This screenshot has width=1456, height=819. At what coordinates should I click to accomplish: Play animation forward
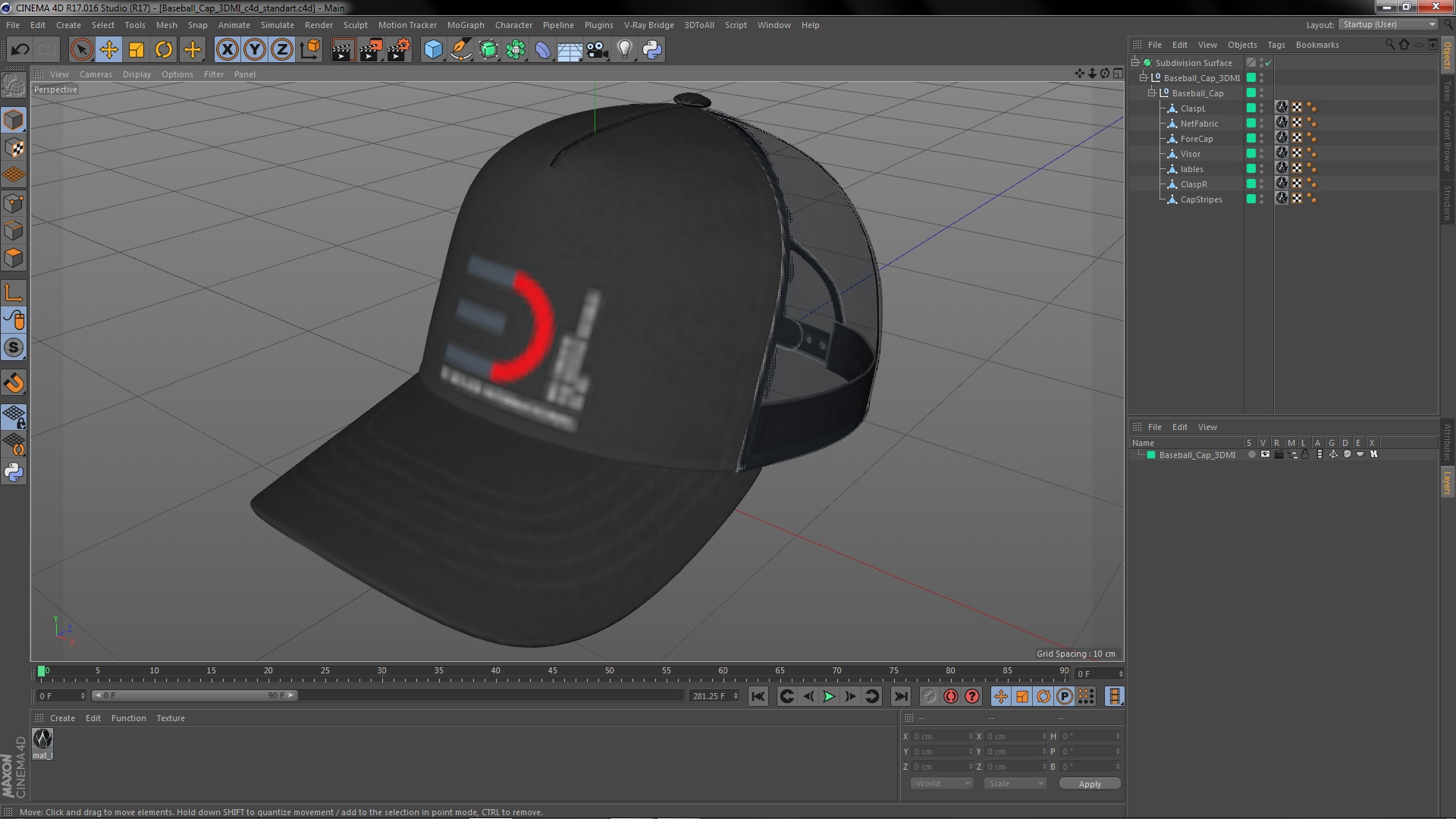tap(829, 696)
